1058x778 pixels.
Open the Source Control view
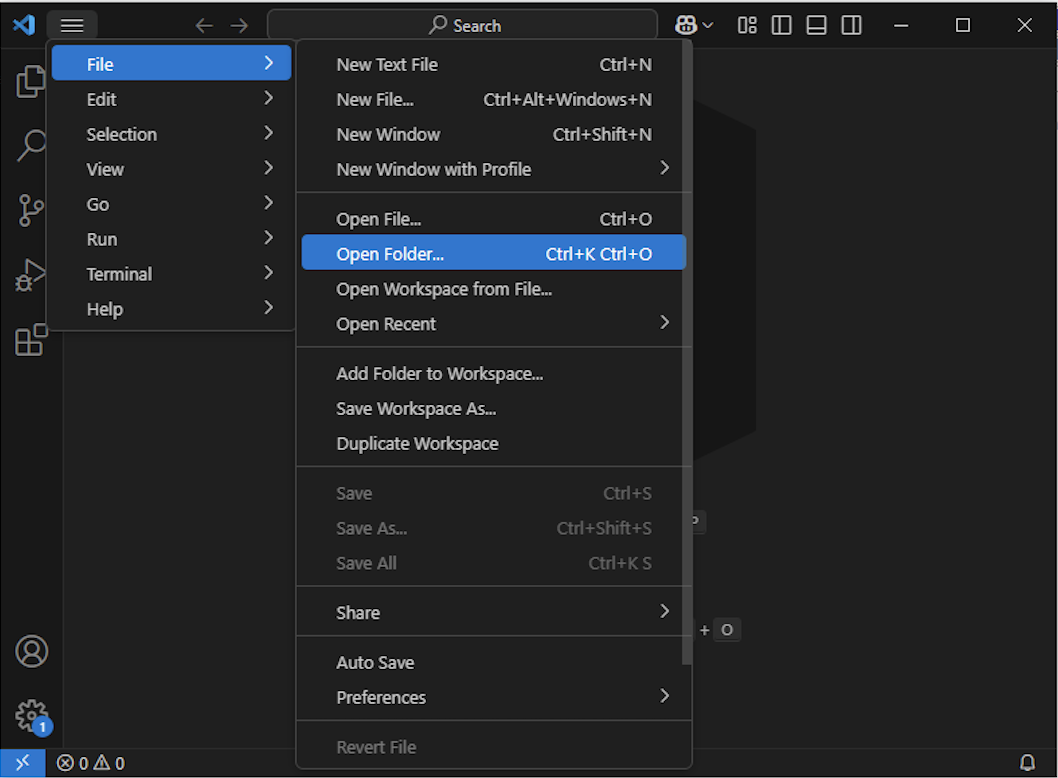pos(31,210)
